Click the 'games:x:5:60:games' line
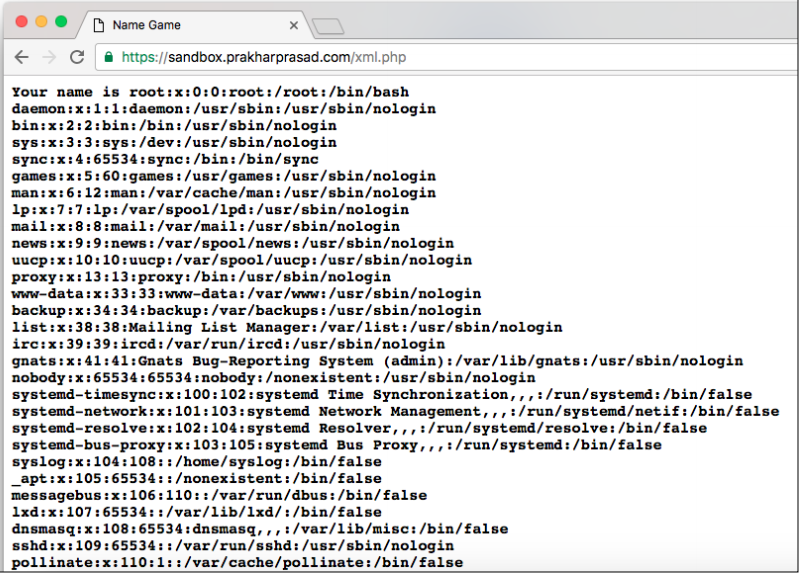The image size is (799, 573). click(x=224, y=176)
